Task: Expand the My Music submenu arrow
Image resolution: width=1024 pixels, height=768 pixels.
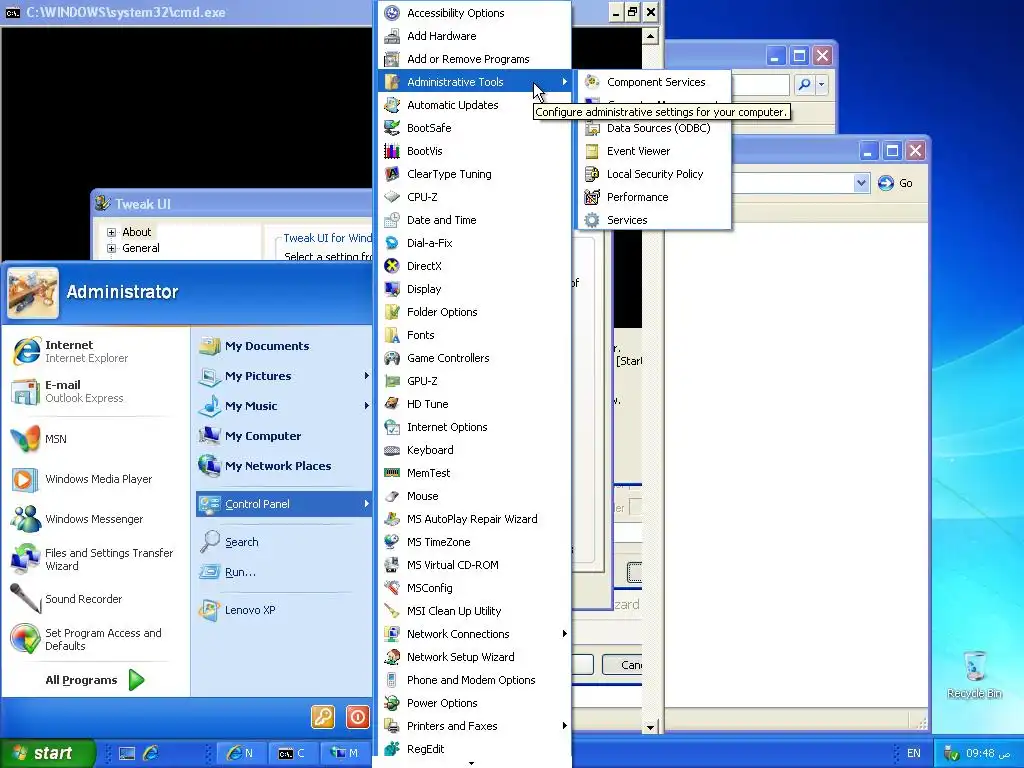Action: (366, 406)
